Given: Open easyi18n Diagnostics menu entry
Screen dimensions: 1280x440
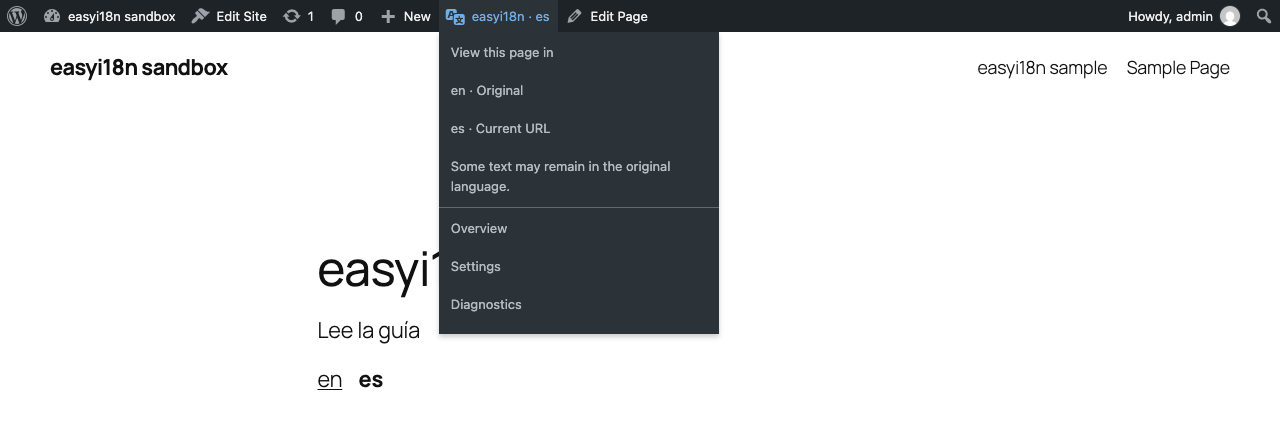Looking at the screenshot, I should point(579,304).
